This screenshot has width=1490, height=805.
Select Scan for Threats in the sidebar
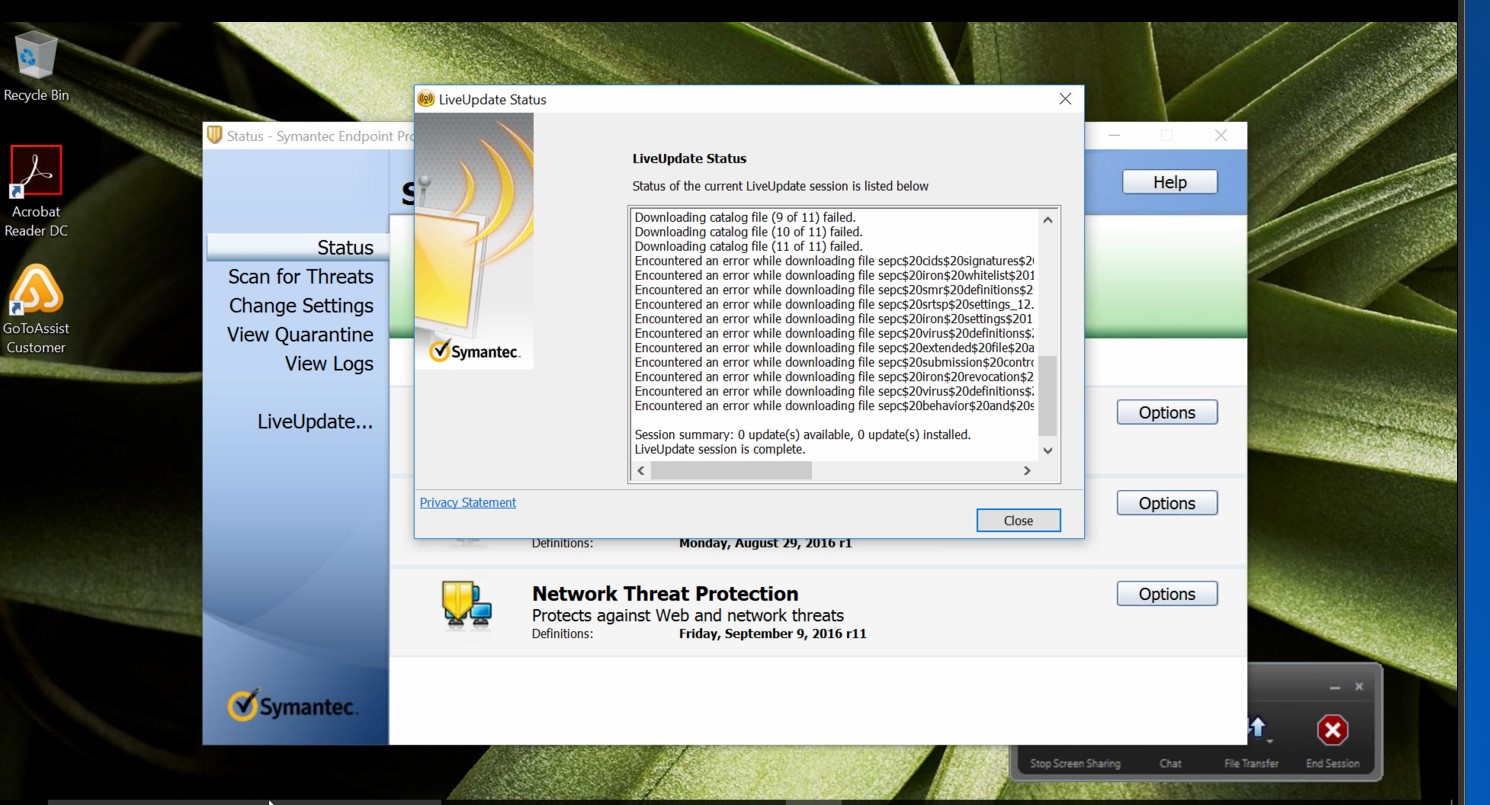pos(300,276)
